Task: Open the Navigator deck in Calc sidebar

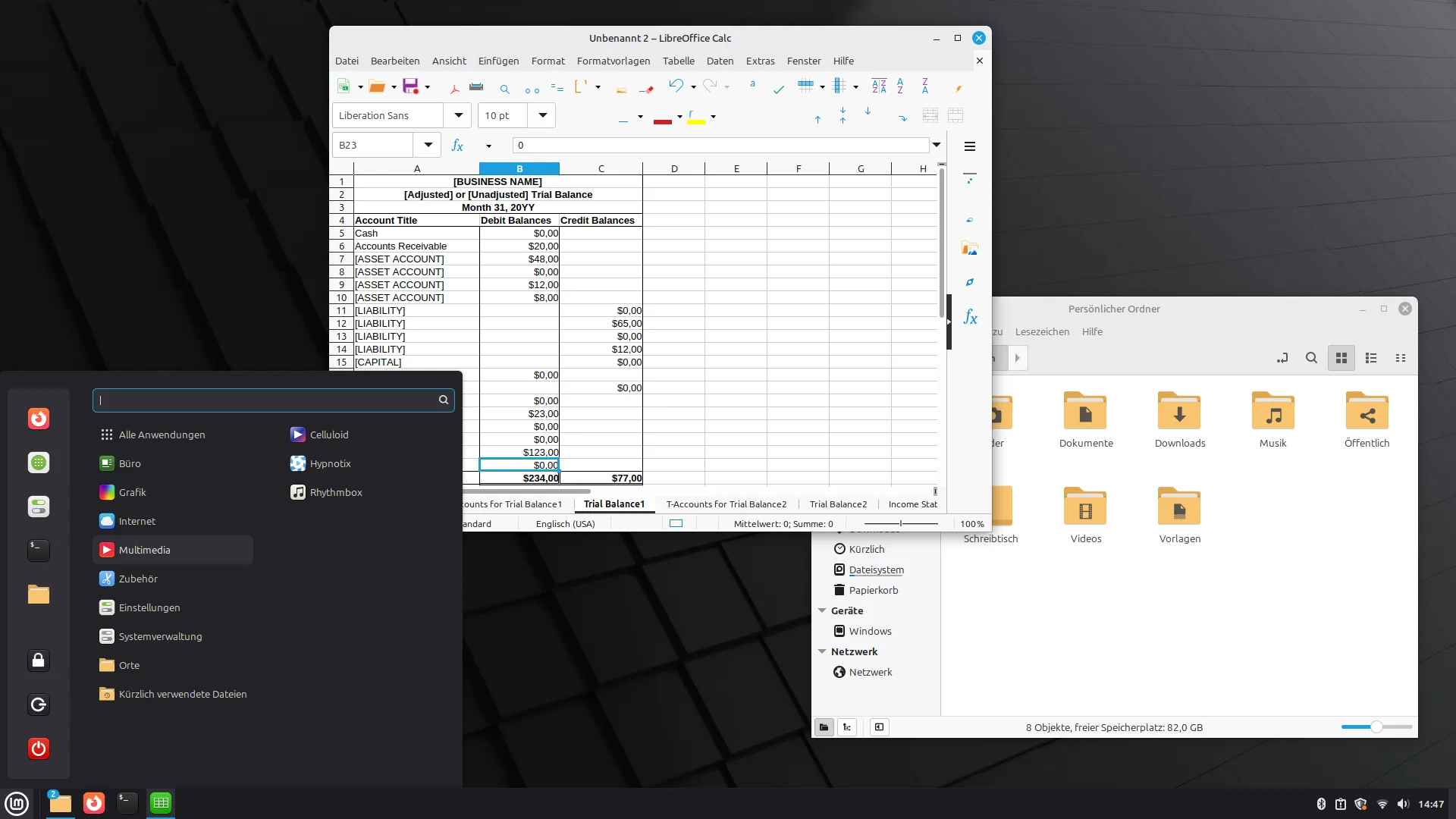Action: [970, 282]
